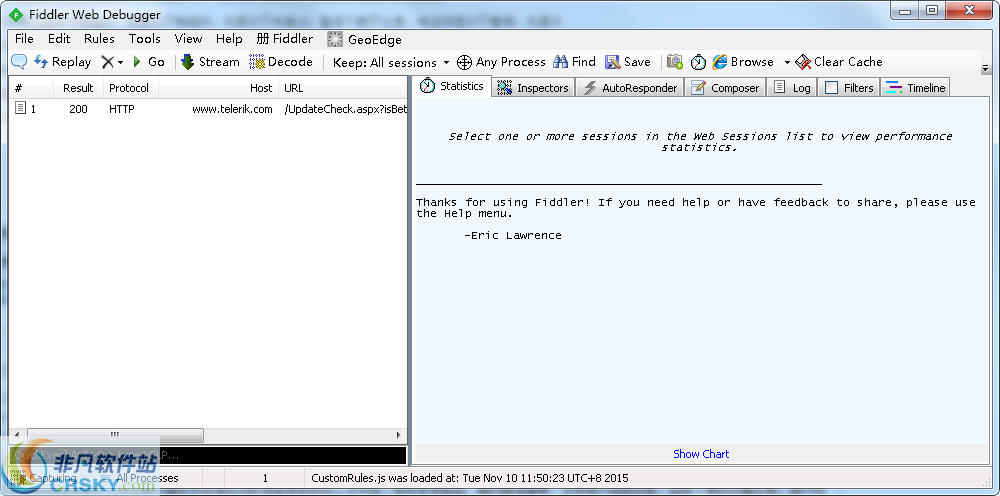Open the Edit menu
Viewport: 1000px width, 496px height.
tap(59, 39)
